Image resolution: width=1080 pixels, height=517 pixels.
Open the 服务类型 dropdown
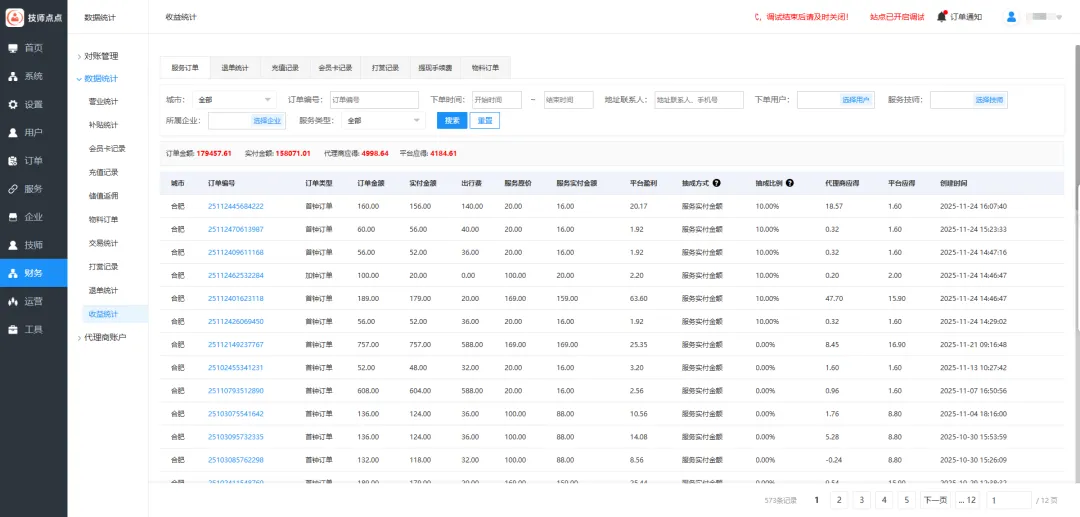[384, 121]
